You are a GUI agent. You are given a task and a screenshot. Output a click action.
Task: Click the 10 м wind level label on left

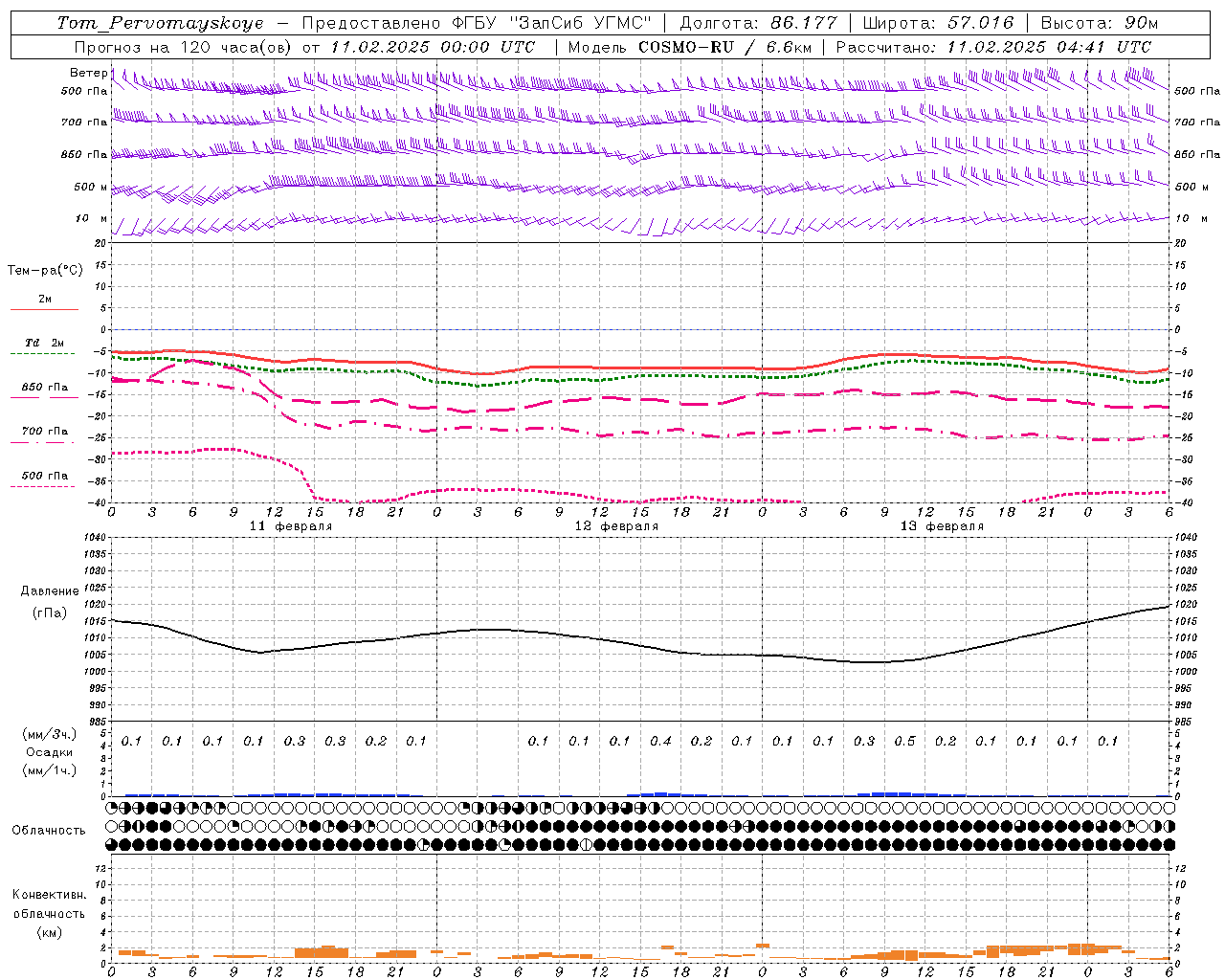coord(92,218)
